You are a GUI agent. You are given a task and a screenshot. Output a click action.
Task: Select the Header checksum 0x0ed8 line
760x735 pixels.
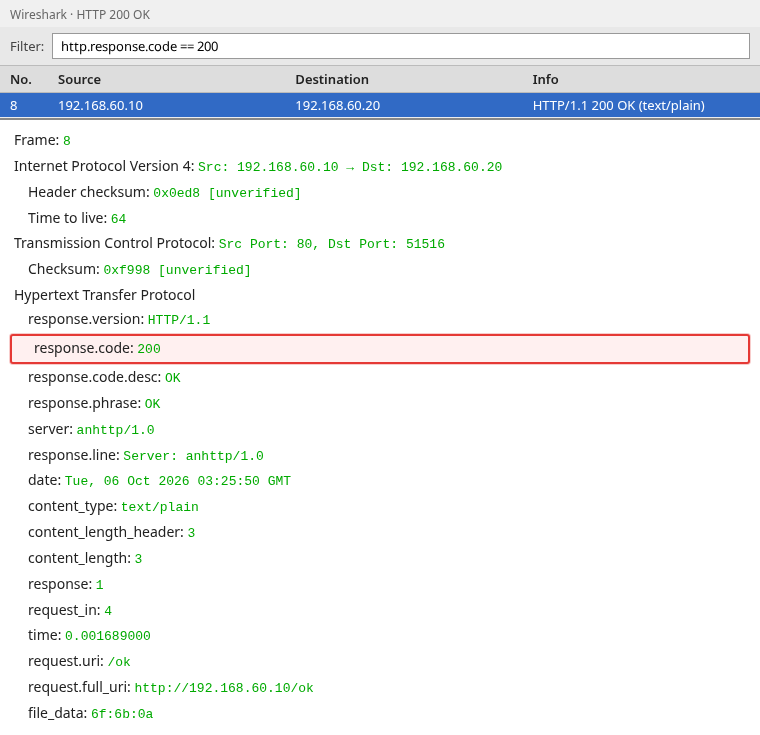coord(164,192)
